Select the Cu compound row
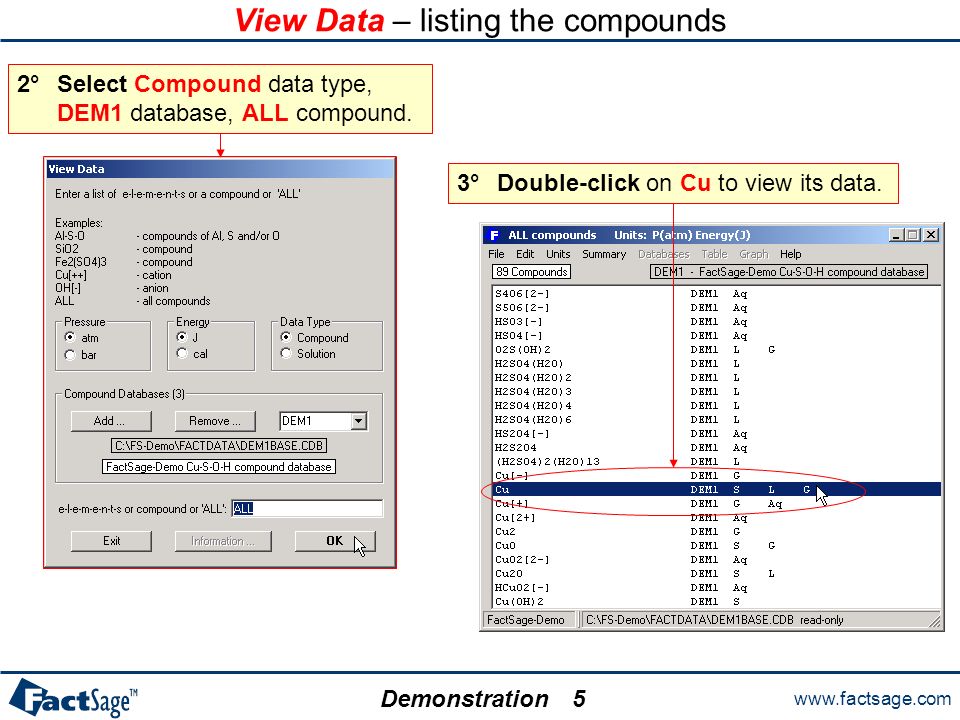 (716, 489)
